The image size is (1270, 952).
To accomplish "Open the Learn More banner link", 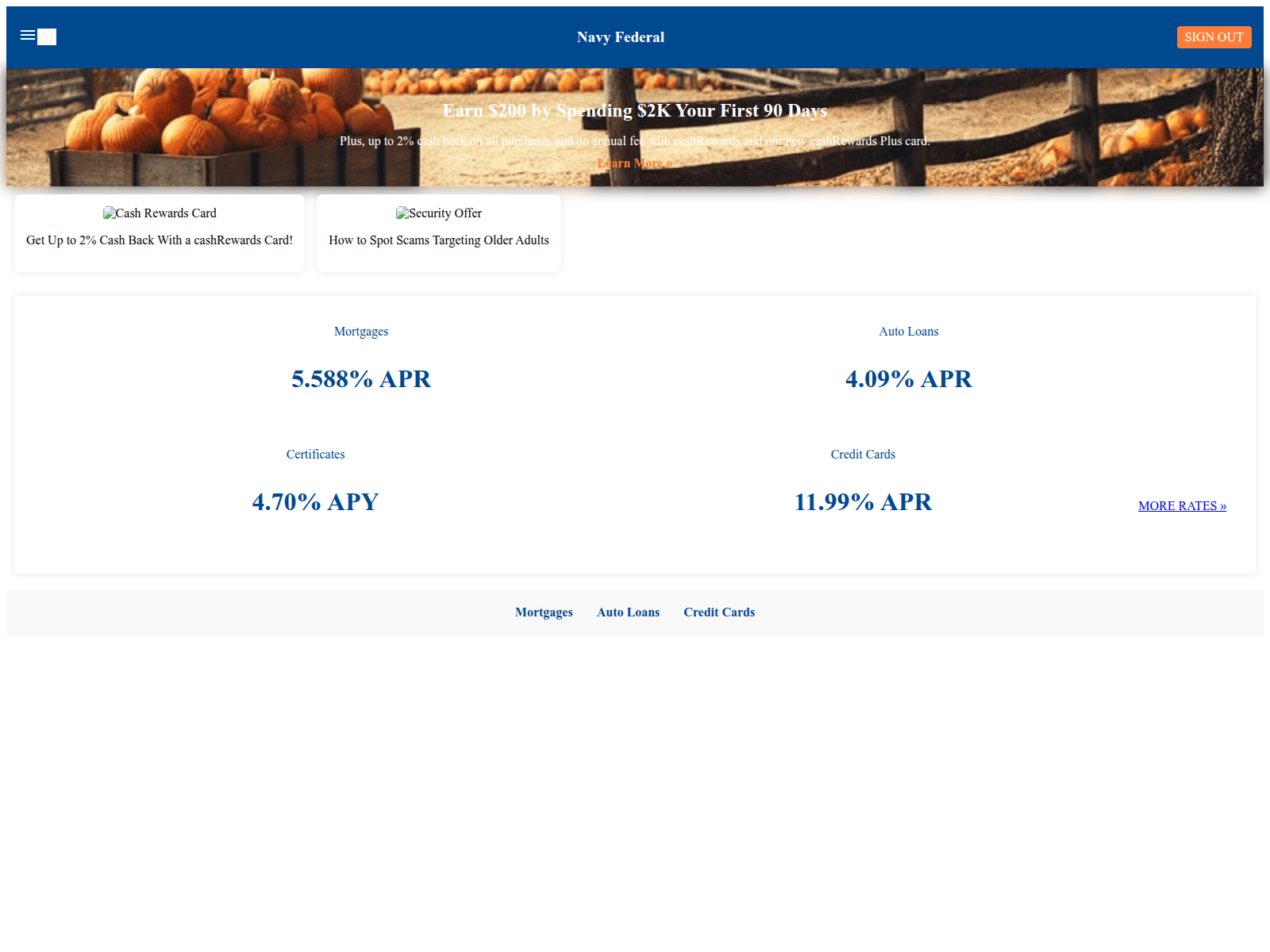I will click(635, 163).
